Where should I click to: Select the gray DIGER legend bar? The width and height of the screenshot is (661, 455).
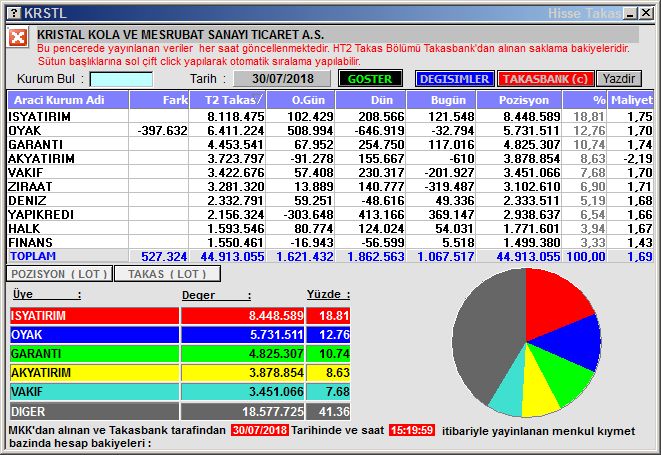(94, 411)
